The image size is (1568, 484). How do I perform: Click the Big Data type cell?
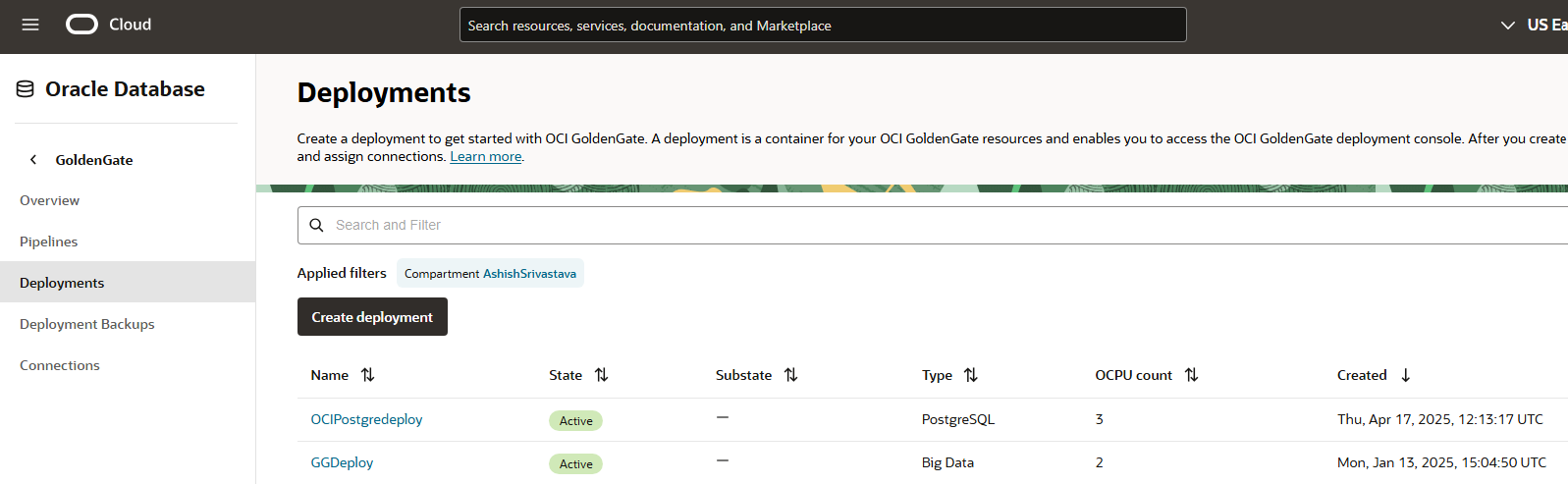pos(947,462)
